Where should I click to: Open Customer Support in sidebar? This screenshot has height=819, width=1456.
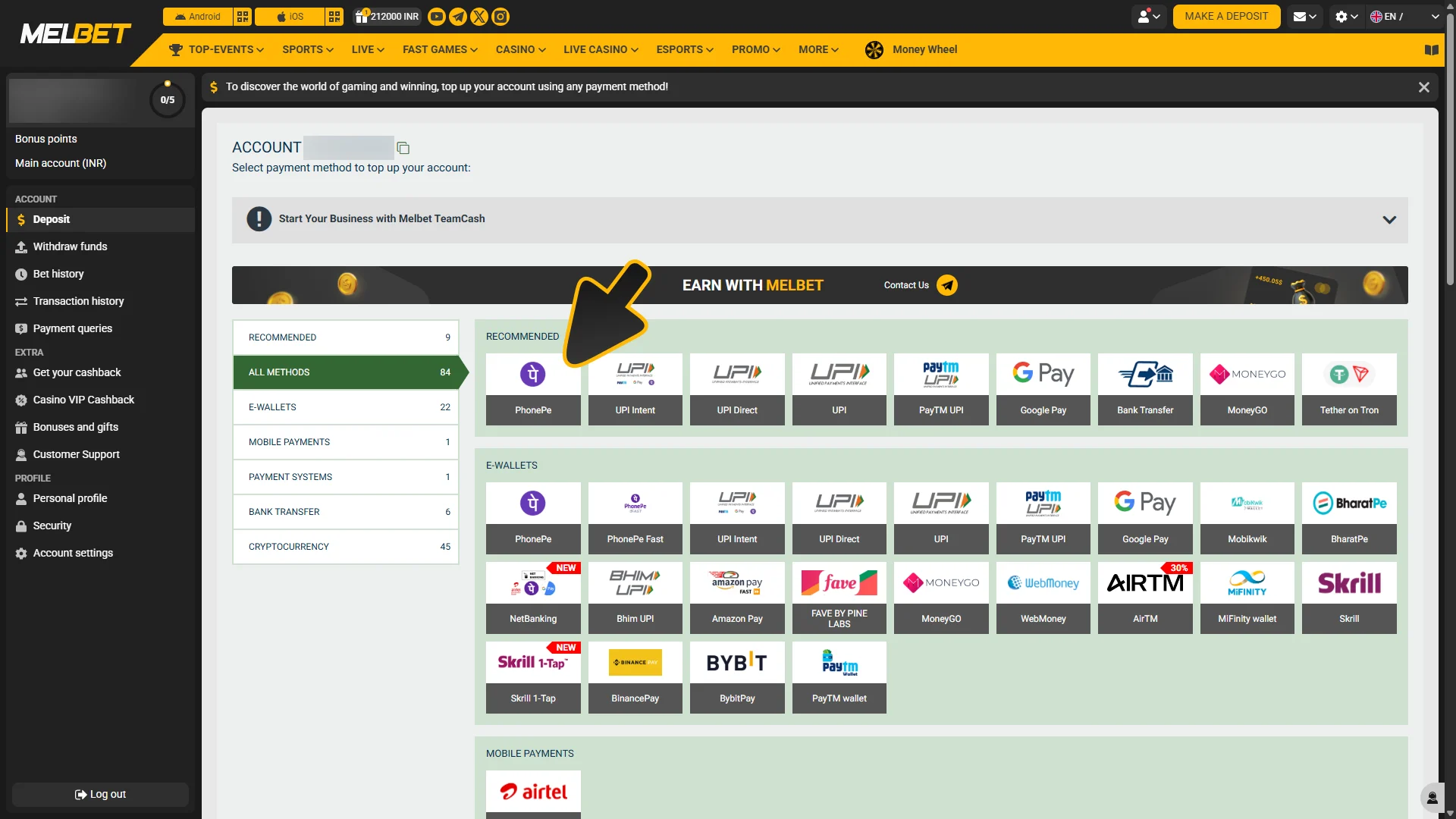100,454
